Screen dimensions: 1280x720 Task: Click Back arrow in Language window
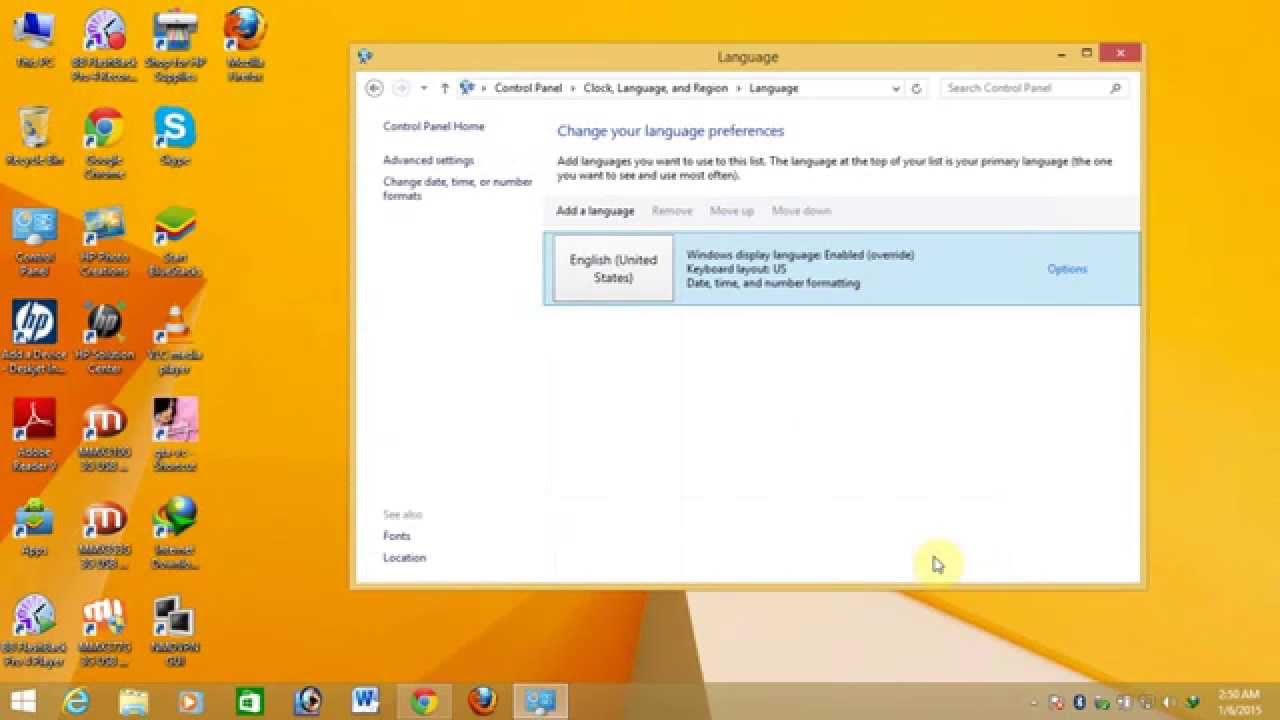pyautogui.click(x=374, y=88)
